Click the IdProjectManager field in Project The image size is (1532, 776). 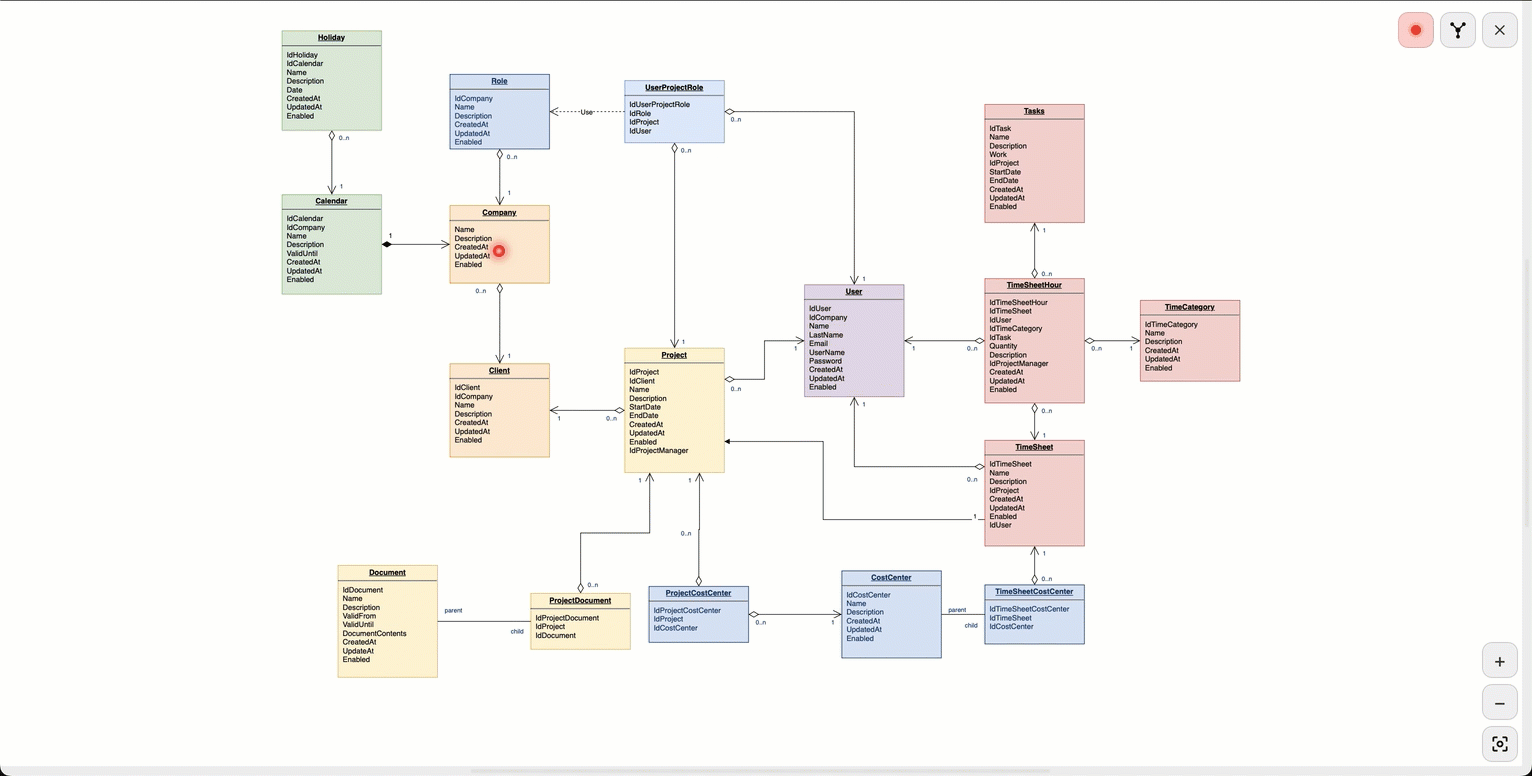[x=658, y=451]
